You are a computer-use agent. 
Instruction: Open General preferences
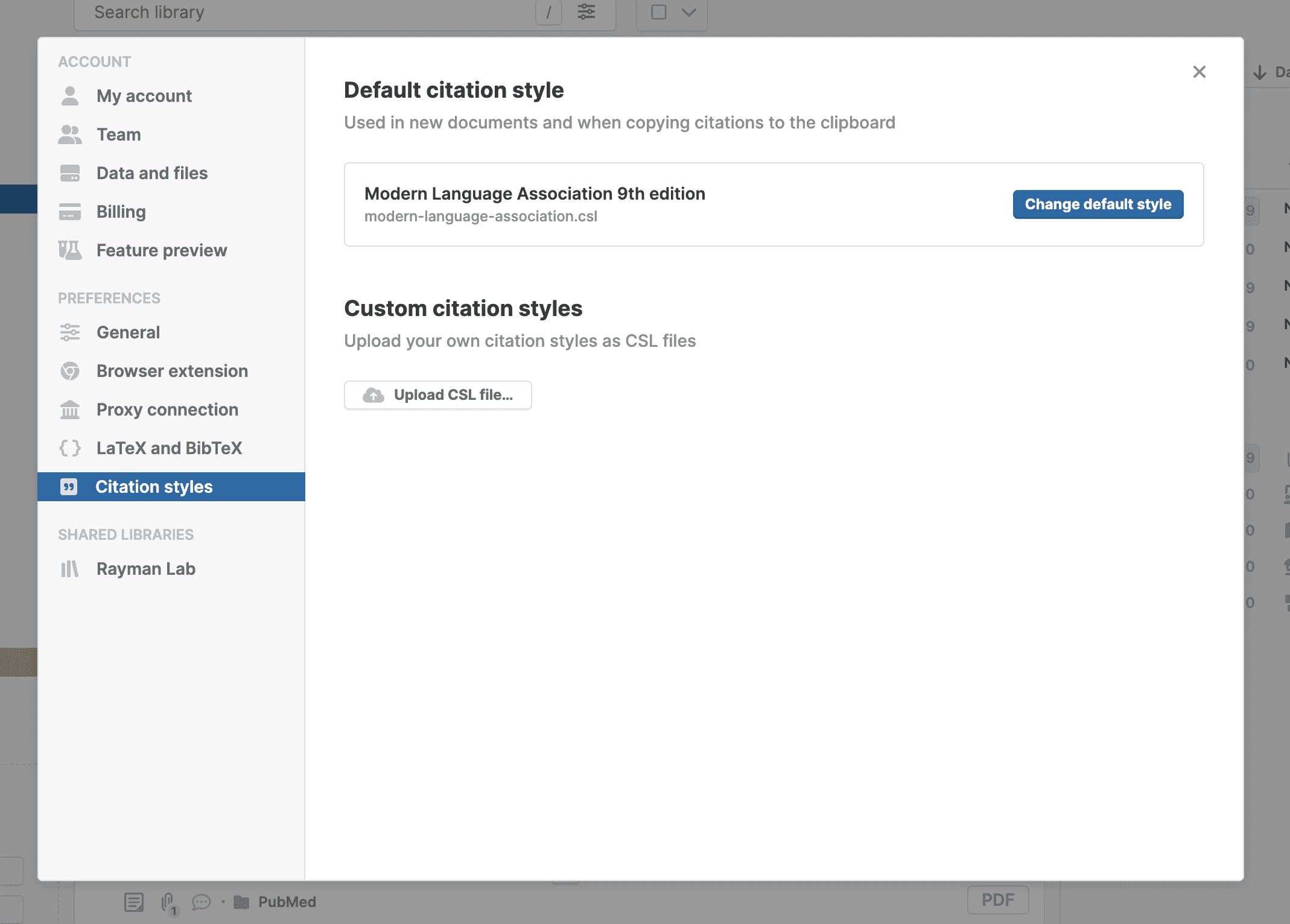128,332
